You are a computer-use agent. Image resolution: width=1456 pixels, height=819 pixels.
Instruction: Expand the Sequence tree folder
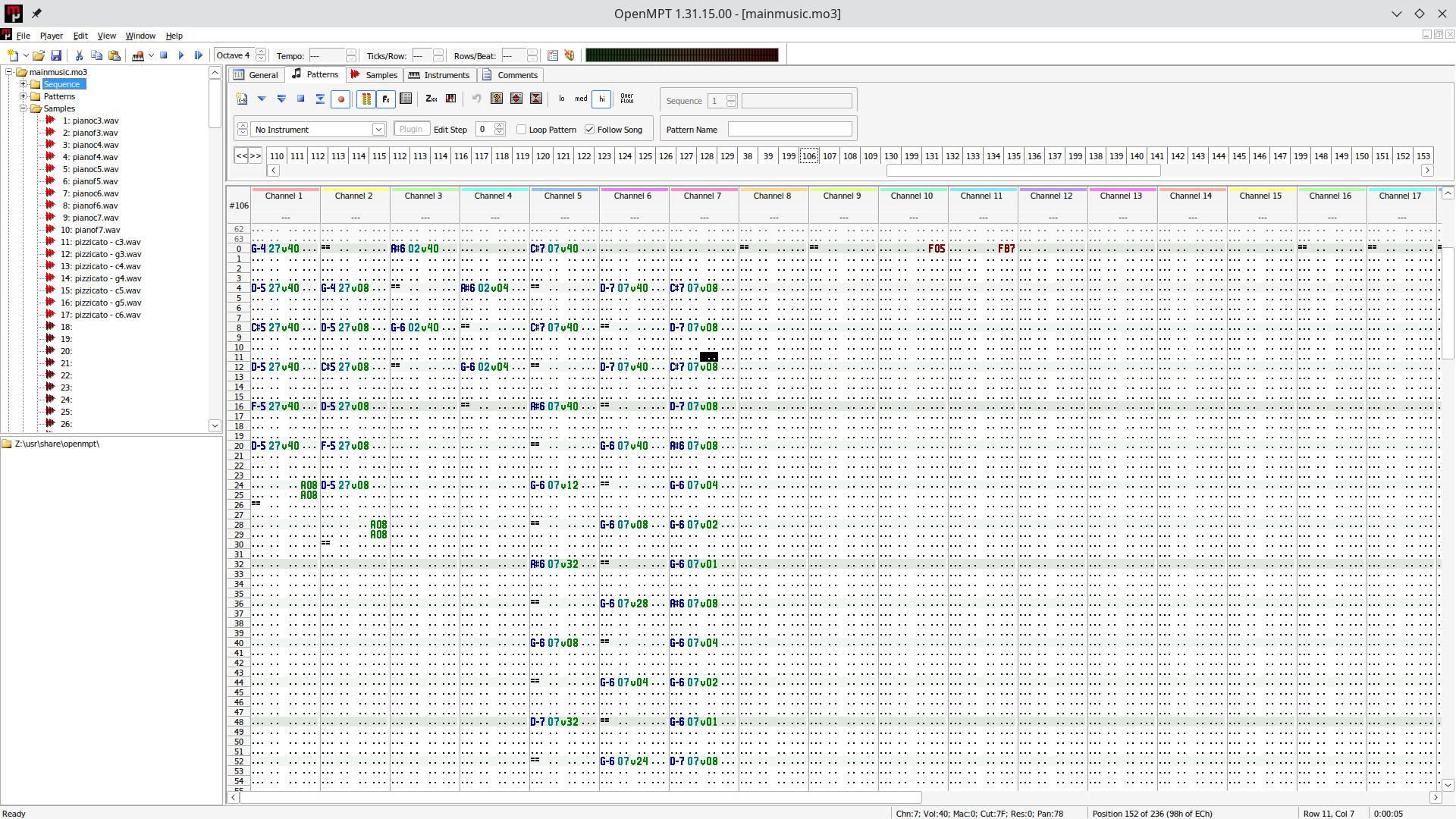24,84
